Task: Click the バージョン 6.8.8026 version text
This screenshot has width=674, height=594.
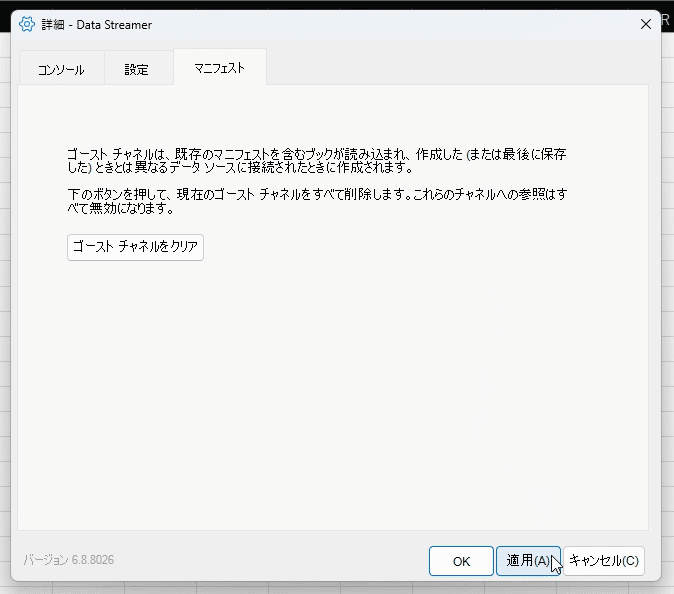Action: click(x=69, y=560)
